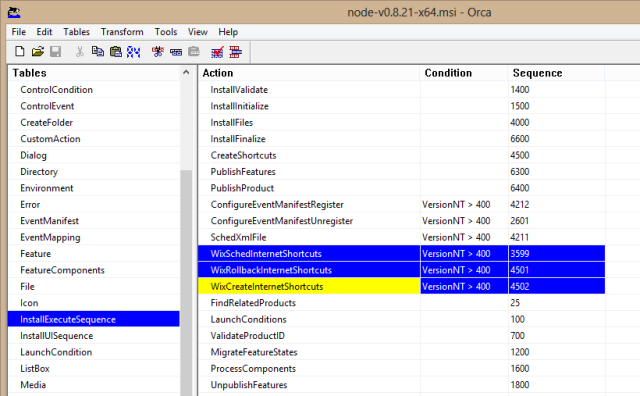Viewport: 640px width, 396px height.
Task: Sort by the Action column header
Action: (x=309, y=73)
